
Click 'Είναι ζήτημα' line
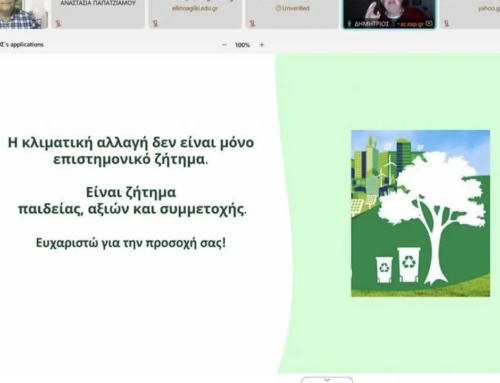click(131, 193)
